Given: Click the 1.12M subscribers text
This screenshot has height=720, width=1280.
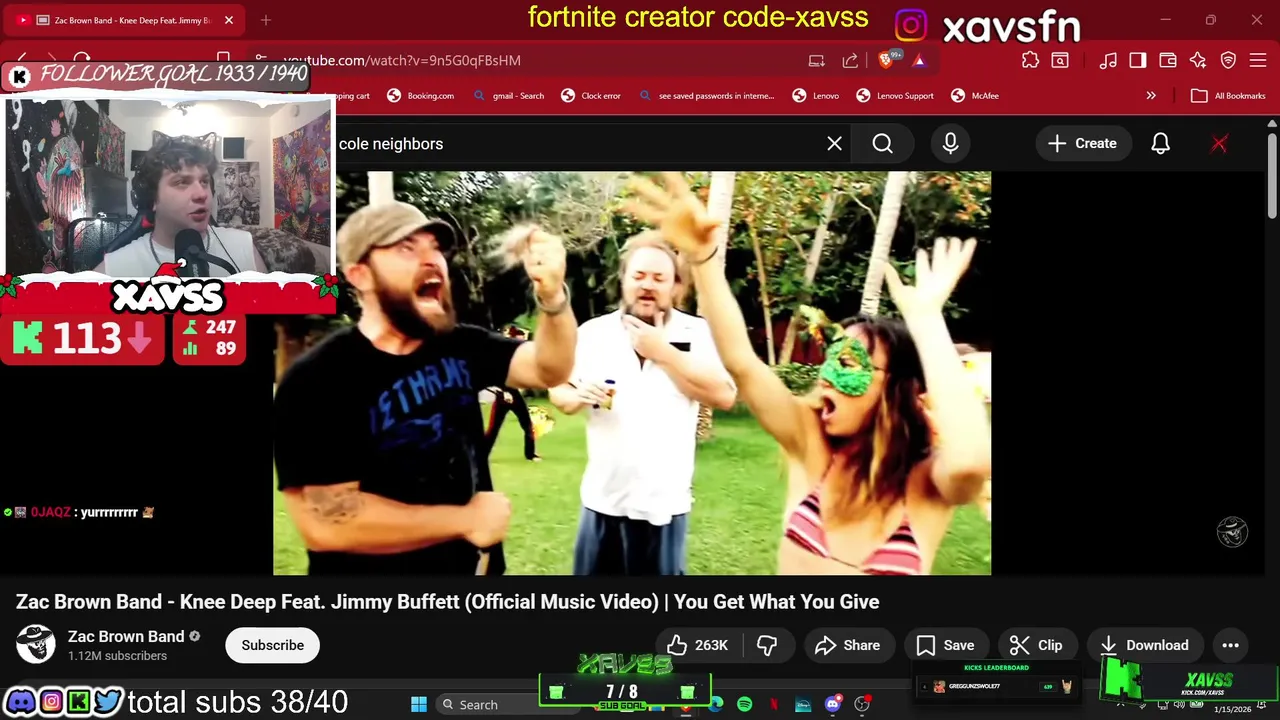Looking at the screenshot, I should coord(117,656).
